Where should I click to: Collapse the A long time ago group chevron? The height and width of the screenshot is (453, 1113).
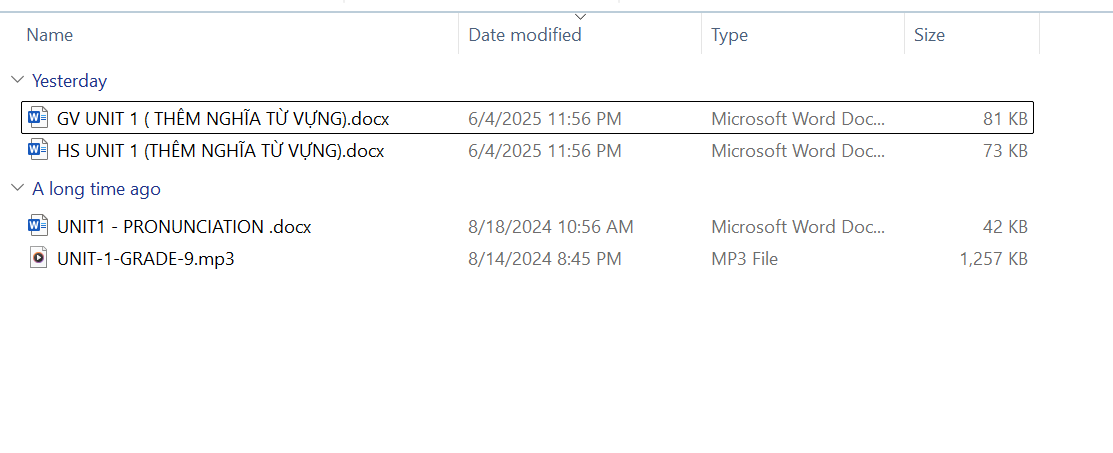17,189
